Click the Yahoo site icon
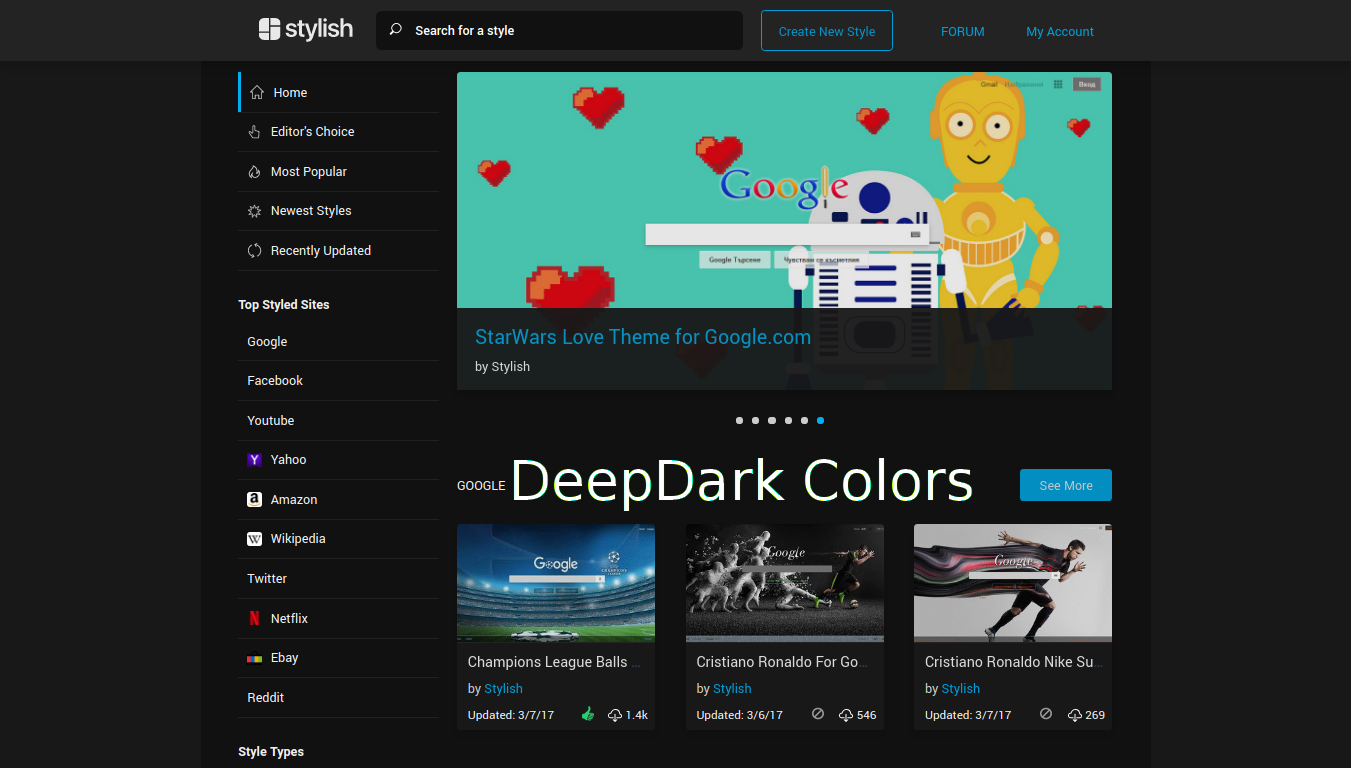 (254, 460)
